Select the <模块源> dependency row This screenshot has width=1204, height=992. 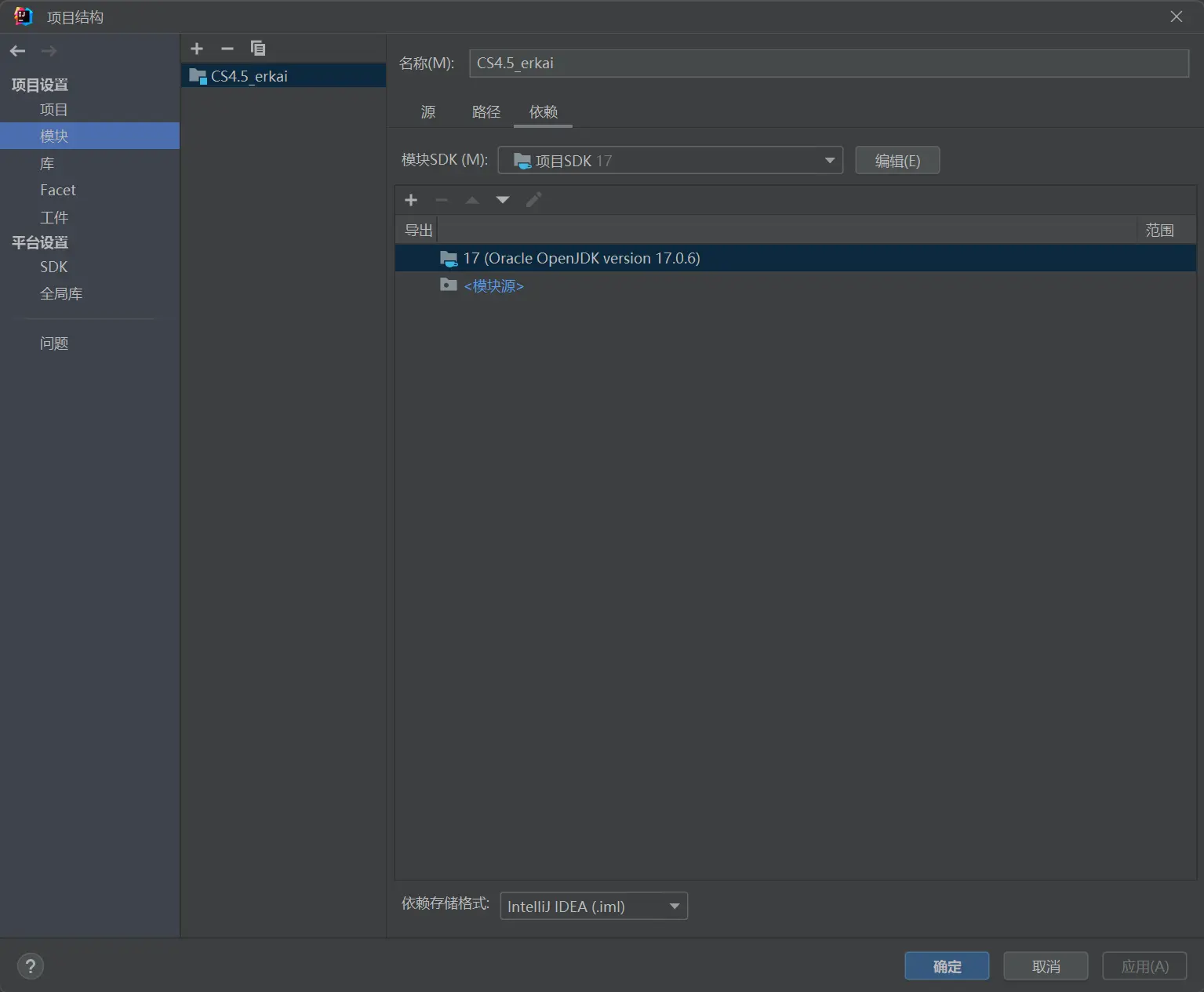493,286
